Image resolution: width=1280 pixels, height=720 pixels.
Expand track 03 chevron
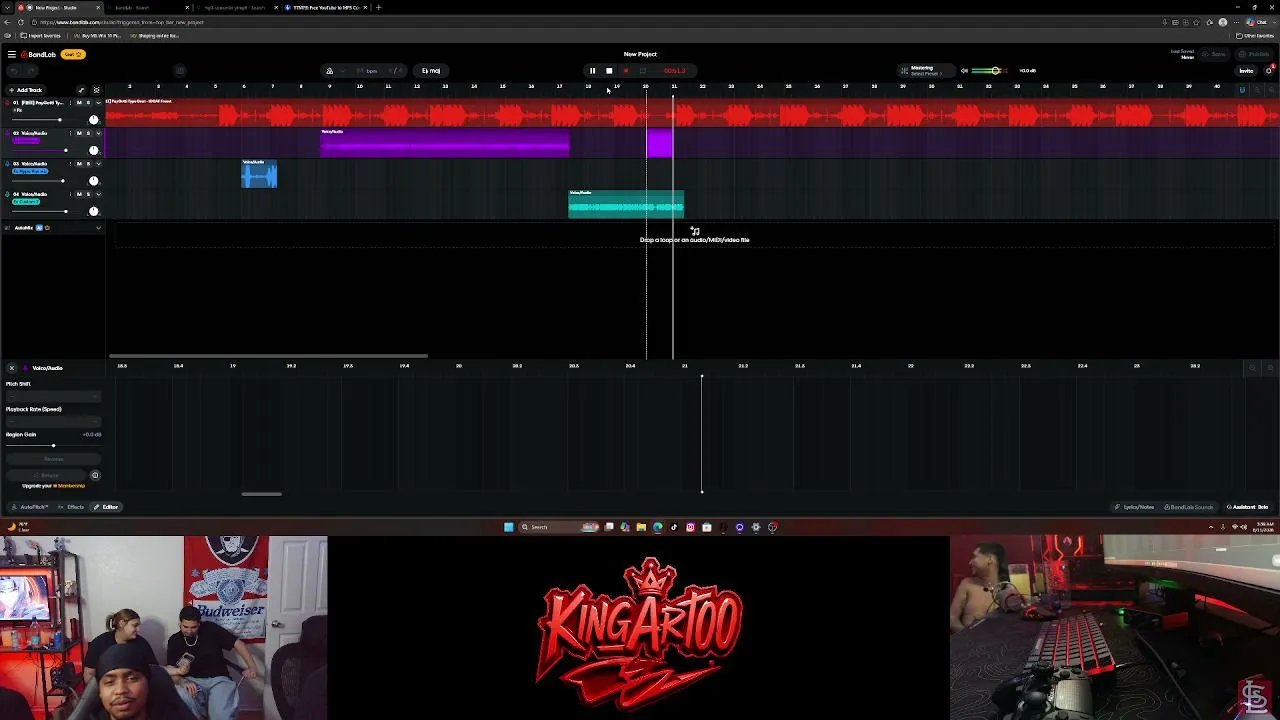(x=98, y=164)
